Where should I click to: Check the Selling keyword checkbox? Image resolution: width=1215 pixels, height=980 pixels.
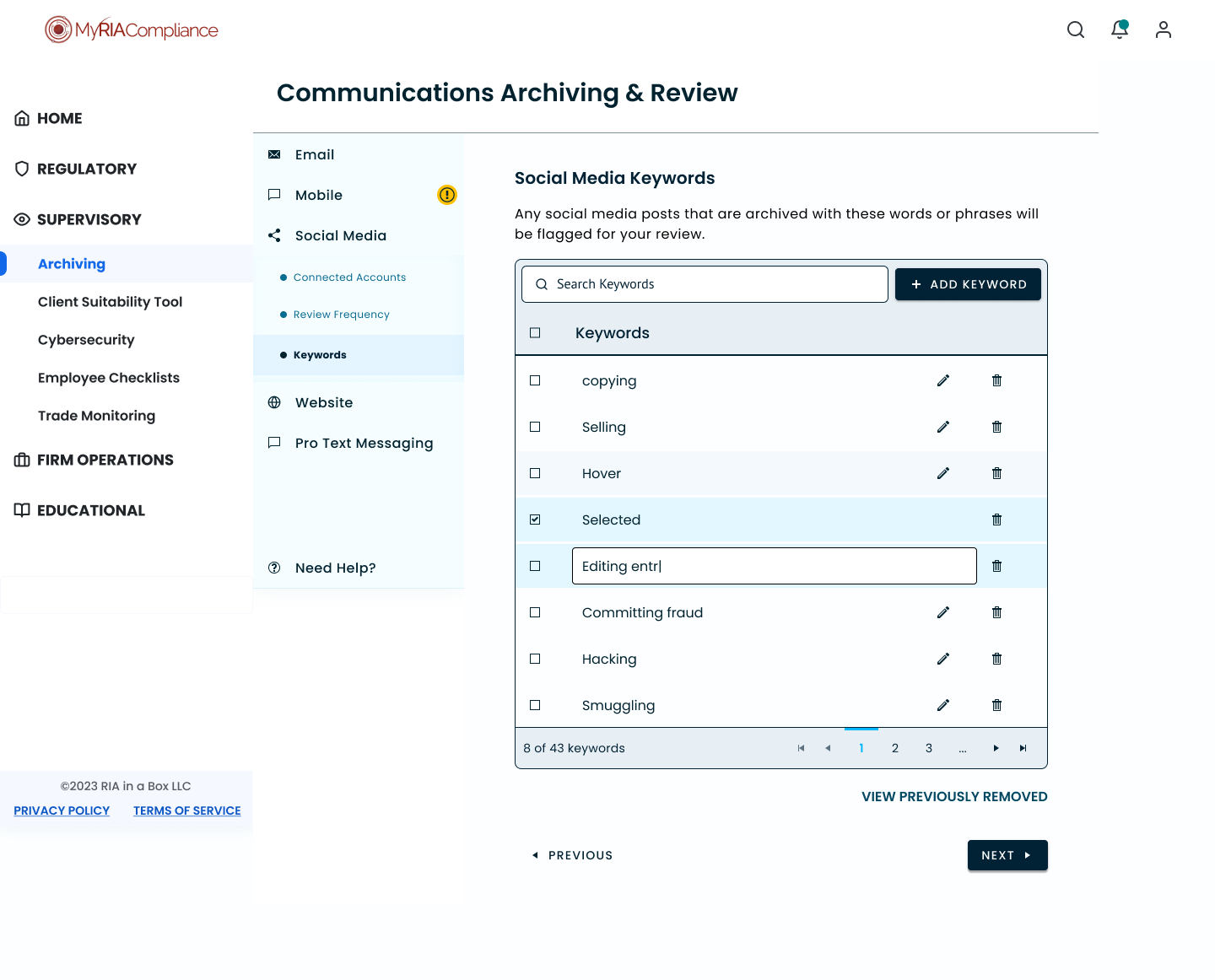tap(535, 427)
